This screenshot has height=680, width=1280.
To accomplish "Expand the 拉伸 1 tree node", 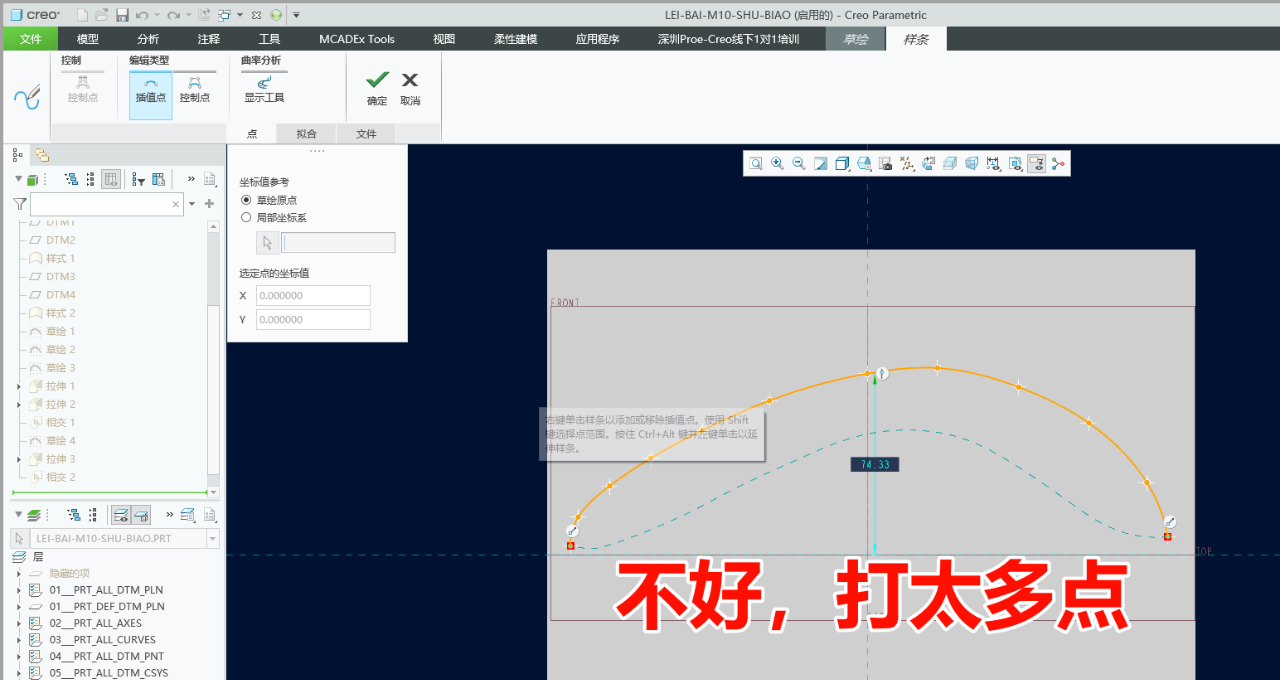I will pos(18,386).
